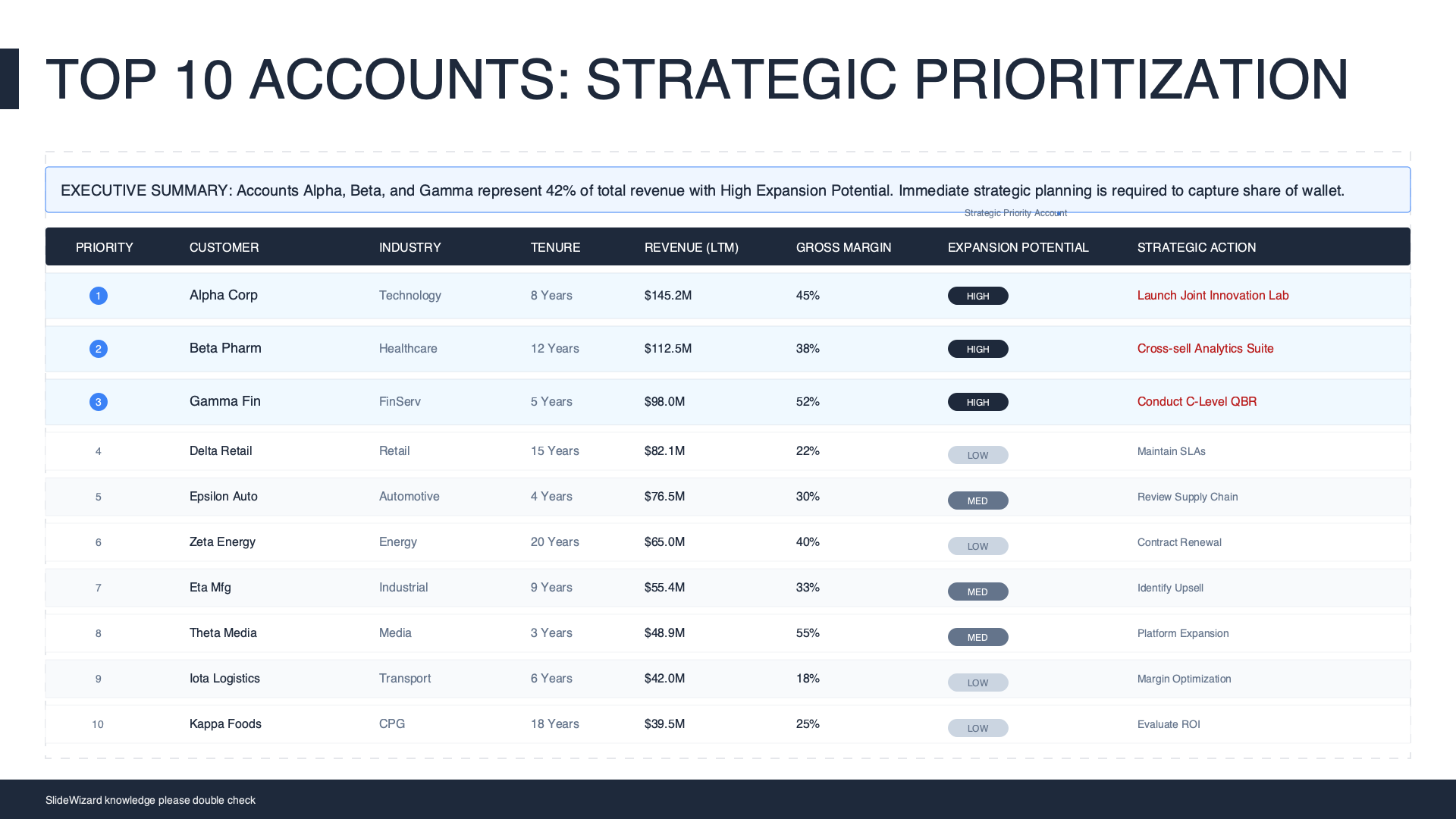Screen dimensions: 1456x819
Task: Click the Gross Margin column header
Action: pos(843,247)
